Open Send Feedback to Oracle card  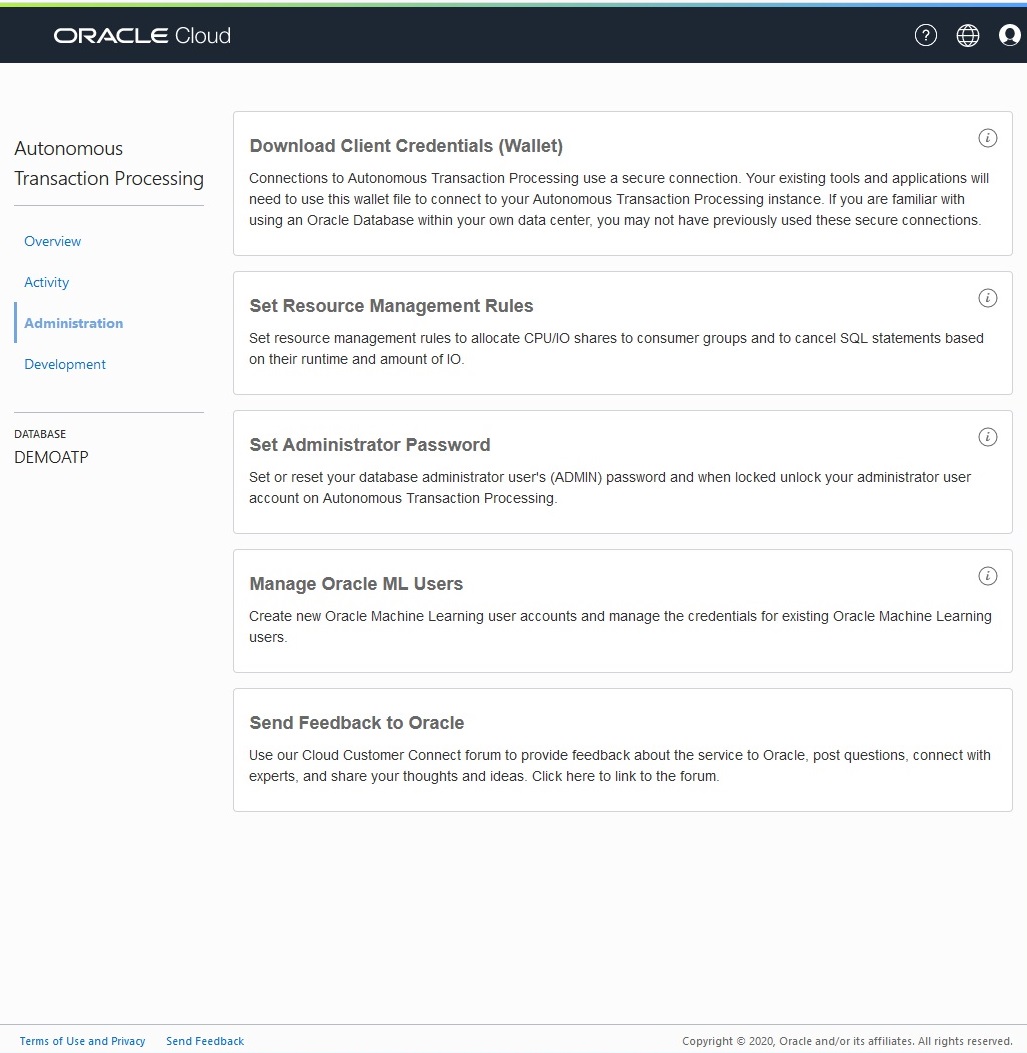(357, 723)
